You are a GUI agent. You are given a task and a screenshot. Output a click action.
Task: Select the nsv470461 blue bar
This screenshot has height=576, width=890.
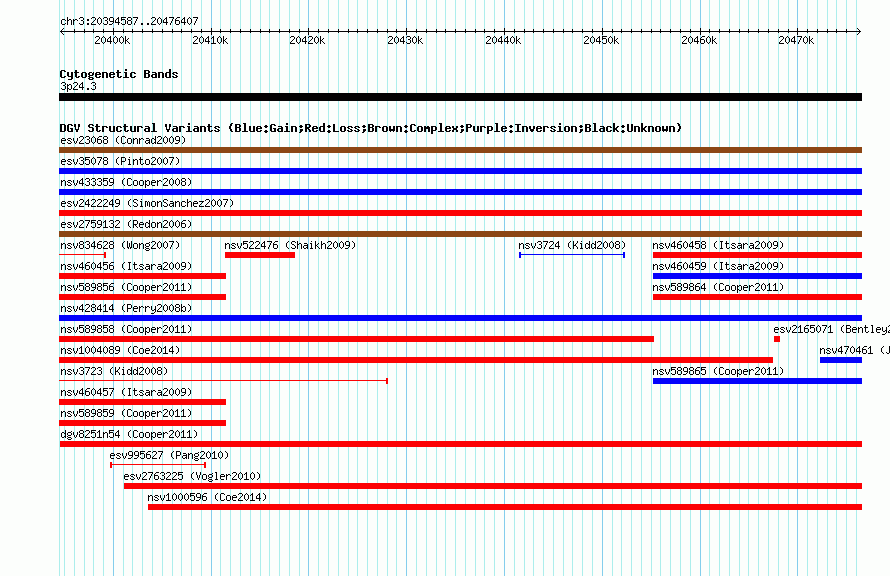point(841,360)
